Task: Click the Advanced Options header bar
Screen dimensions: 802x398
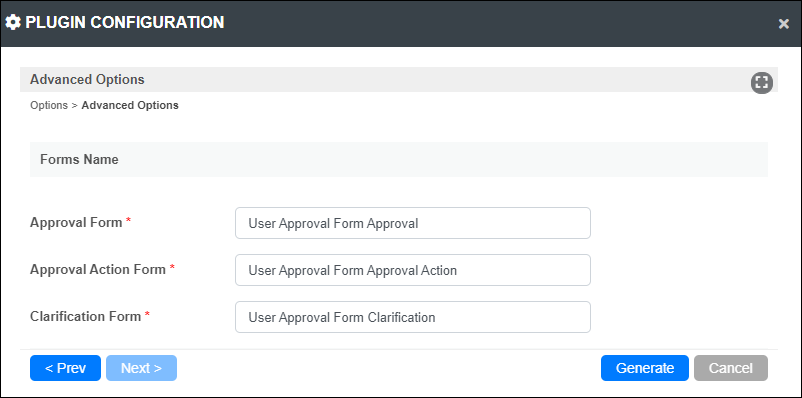Action: pos(399,80)
